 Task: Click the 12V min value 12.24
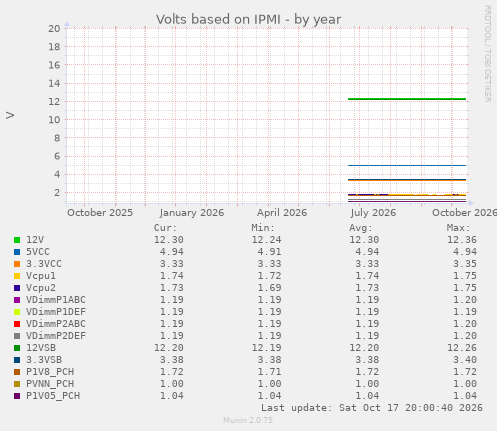tap(266, 240)
